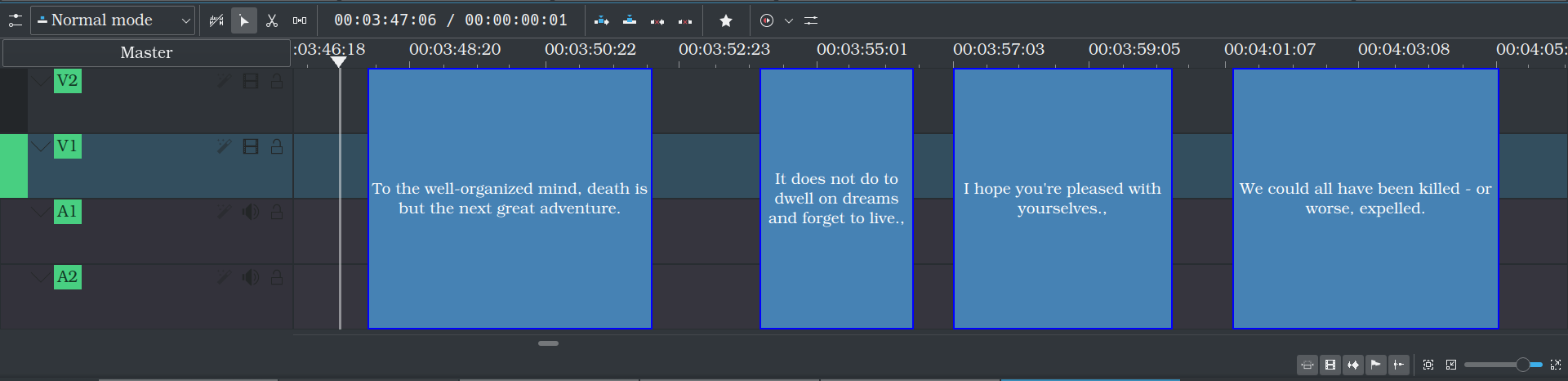Select the V2 track label
Viewport: 1568px width, 381px height.
[68, 81]
